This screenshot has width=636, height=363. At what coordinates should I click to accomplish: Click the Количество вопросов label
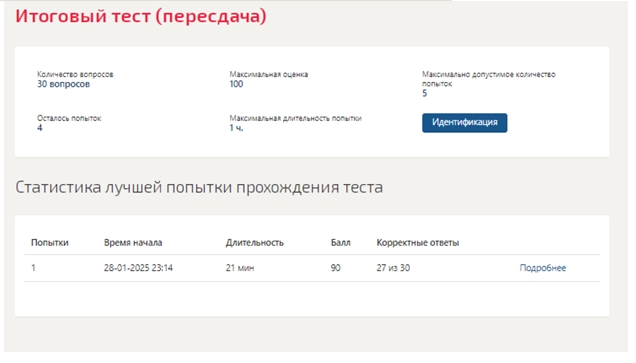(x=75, y=74)
